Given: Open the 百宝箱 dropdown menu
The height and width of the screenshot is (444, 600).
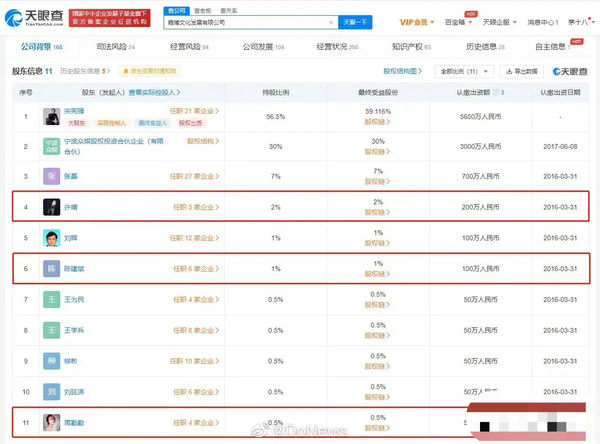Looking at the screenshot, I should 458,22.
